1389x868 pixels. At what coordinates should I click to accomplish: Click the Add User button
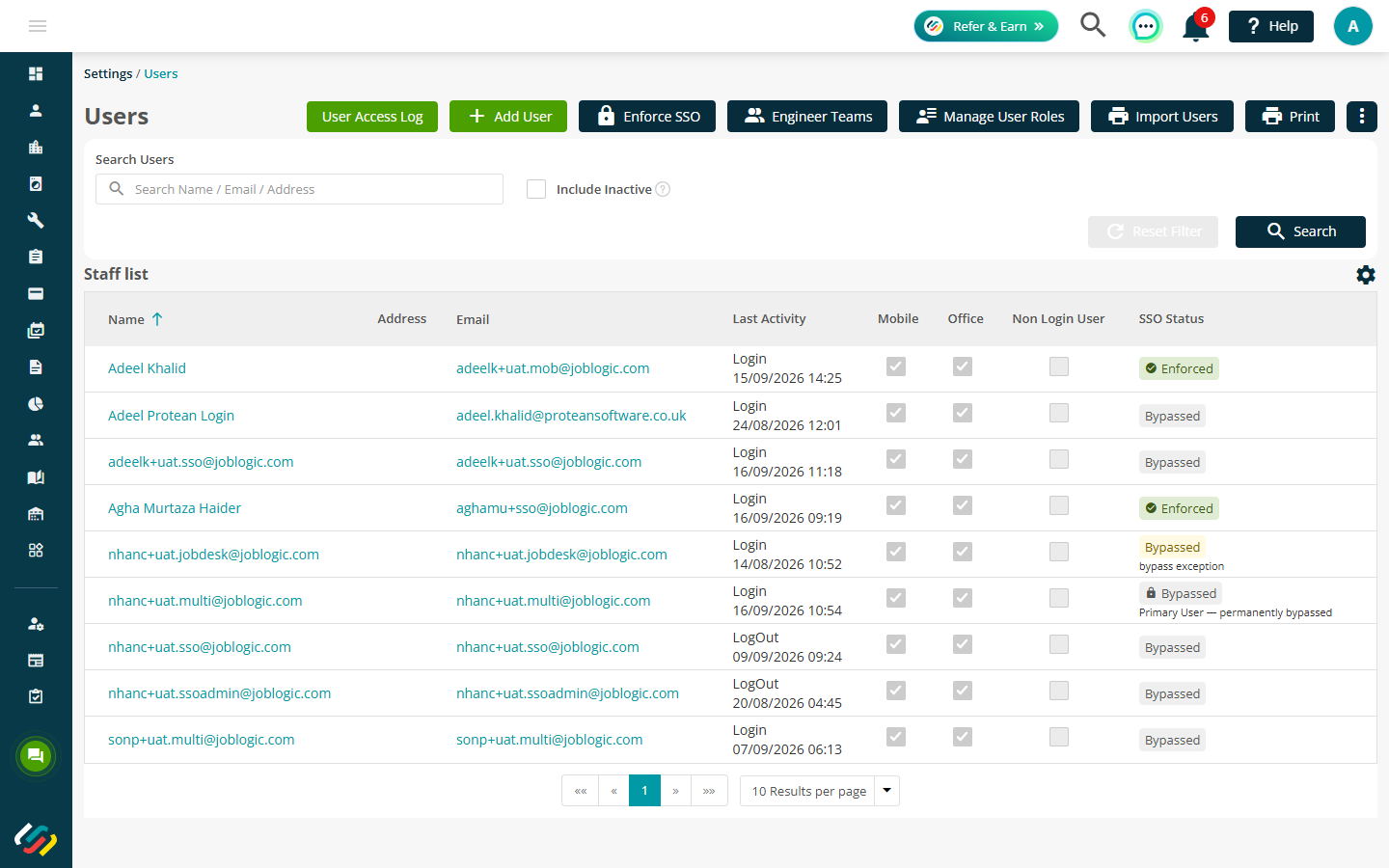508,116
